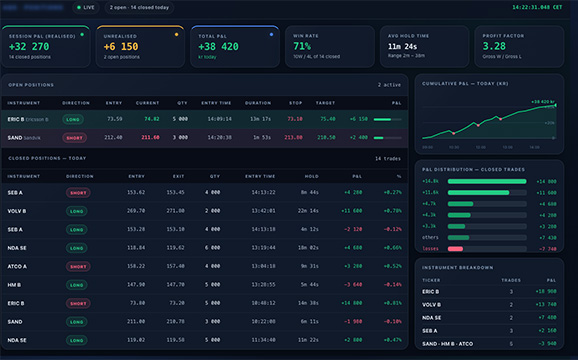578x360 pixels.
Task: Select the 211.60 current price for SAND
Action: point(150,137)
